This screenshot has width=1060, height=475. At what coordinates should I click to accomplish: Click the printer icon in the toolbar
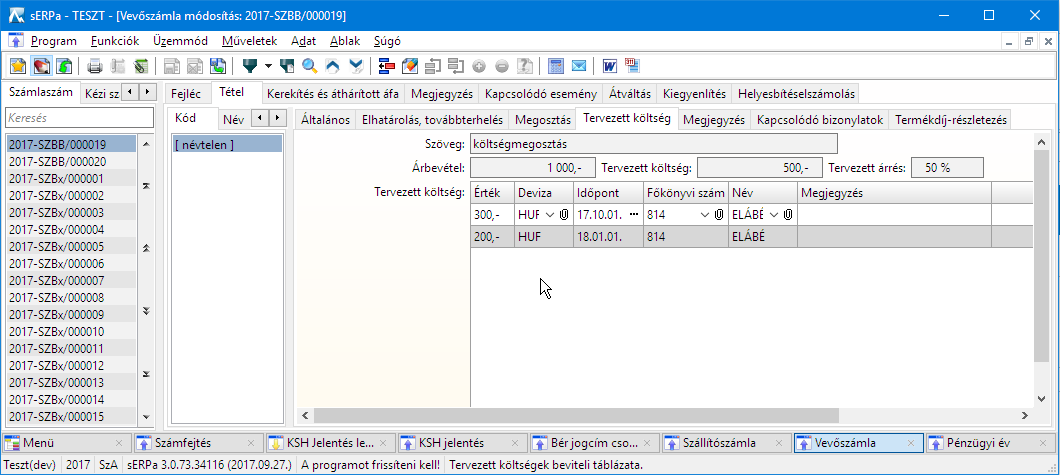pos(95,66)
